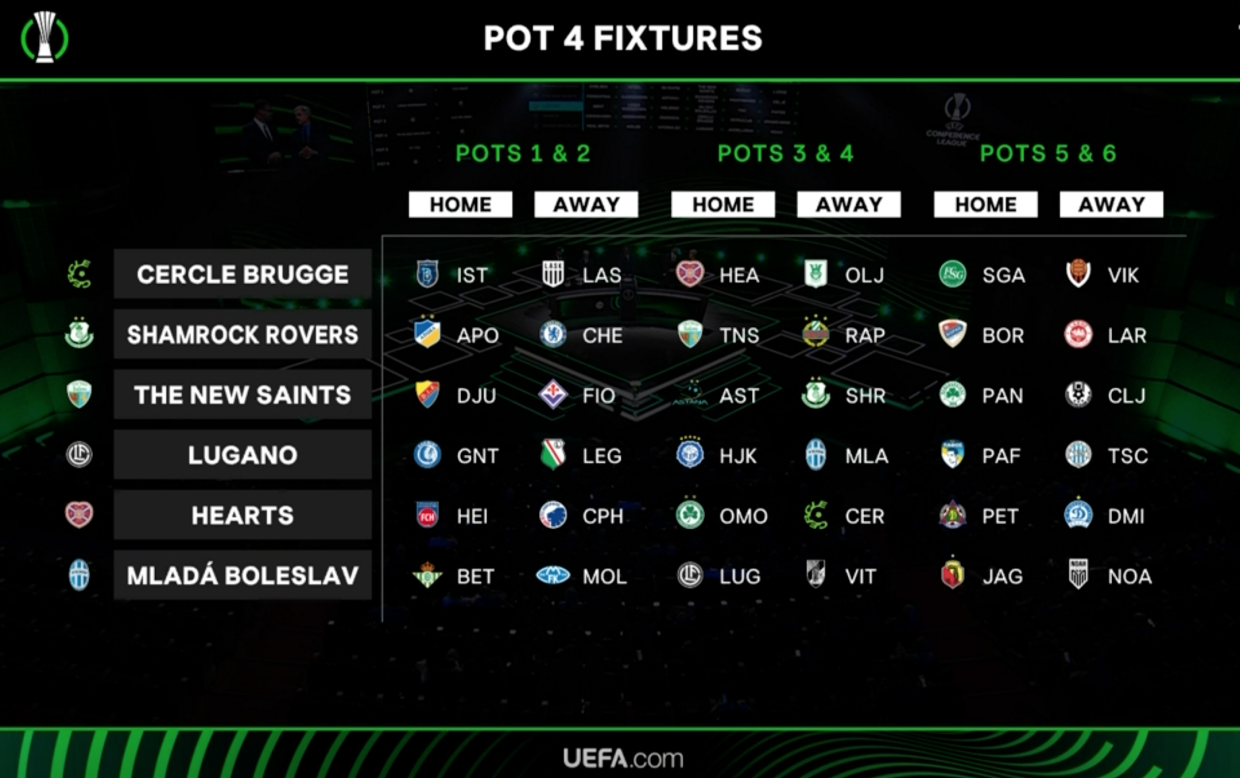Click the Jagiellonia JAG crest

click(x=952, y=575)
